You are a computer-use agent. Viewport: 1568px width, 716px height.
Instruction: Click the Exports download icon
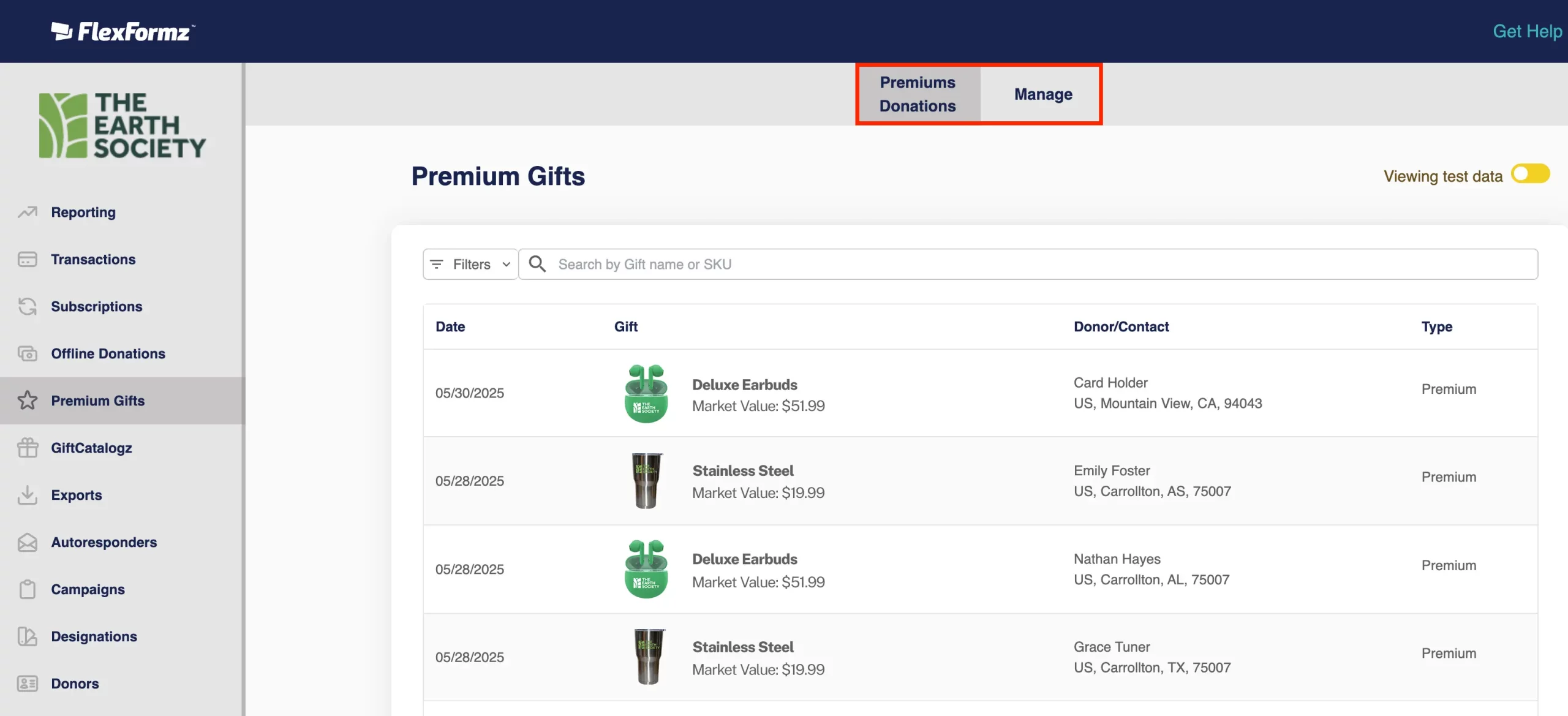click(x=28, y=495)
